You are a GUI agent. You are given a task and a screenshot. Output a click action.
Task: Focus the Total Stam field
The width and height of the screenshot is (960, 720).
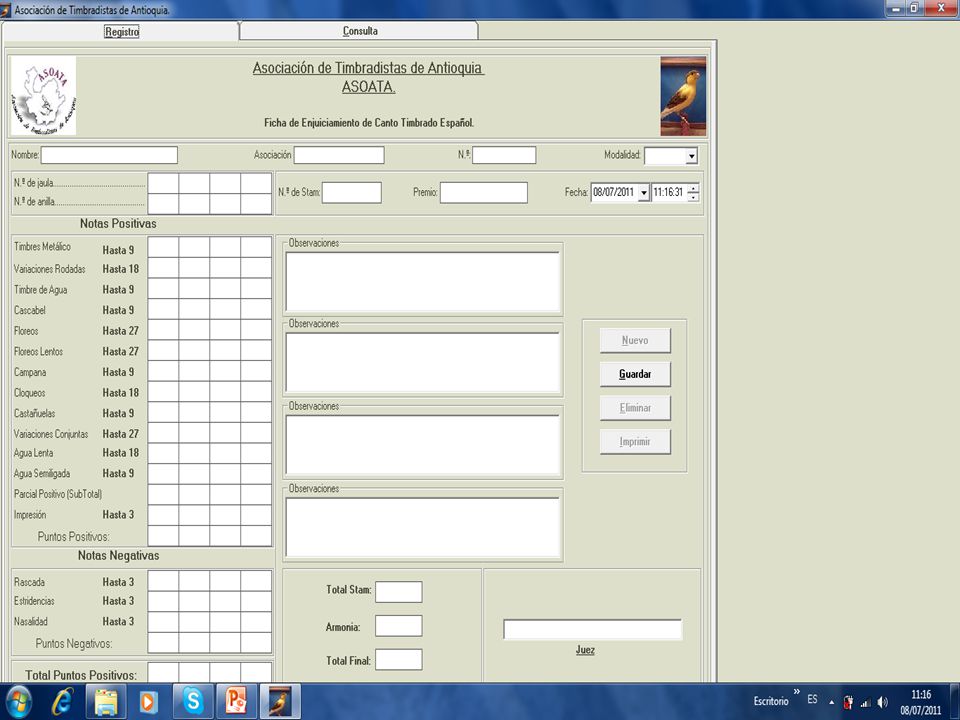tap(399, 592)
